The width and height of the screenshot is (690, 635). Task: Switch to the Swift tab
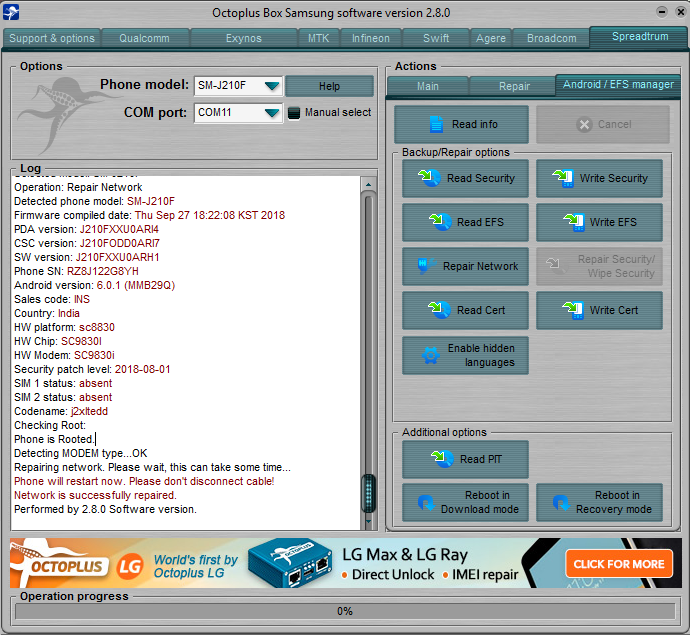(436, 38)
